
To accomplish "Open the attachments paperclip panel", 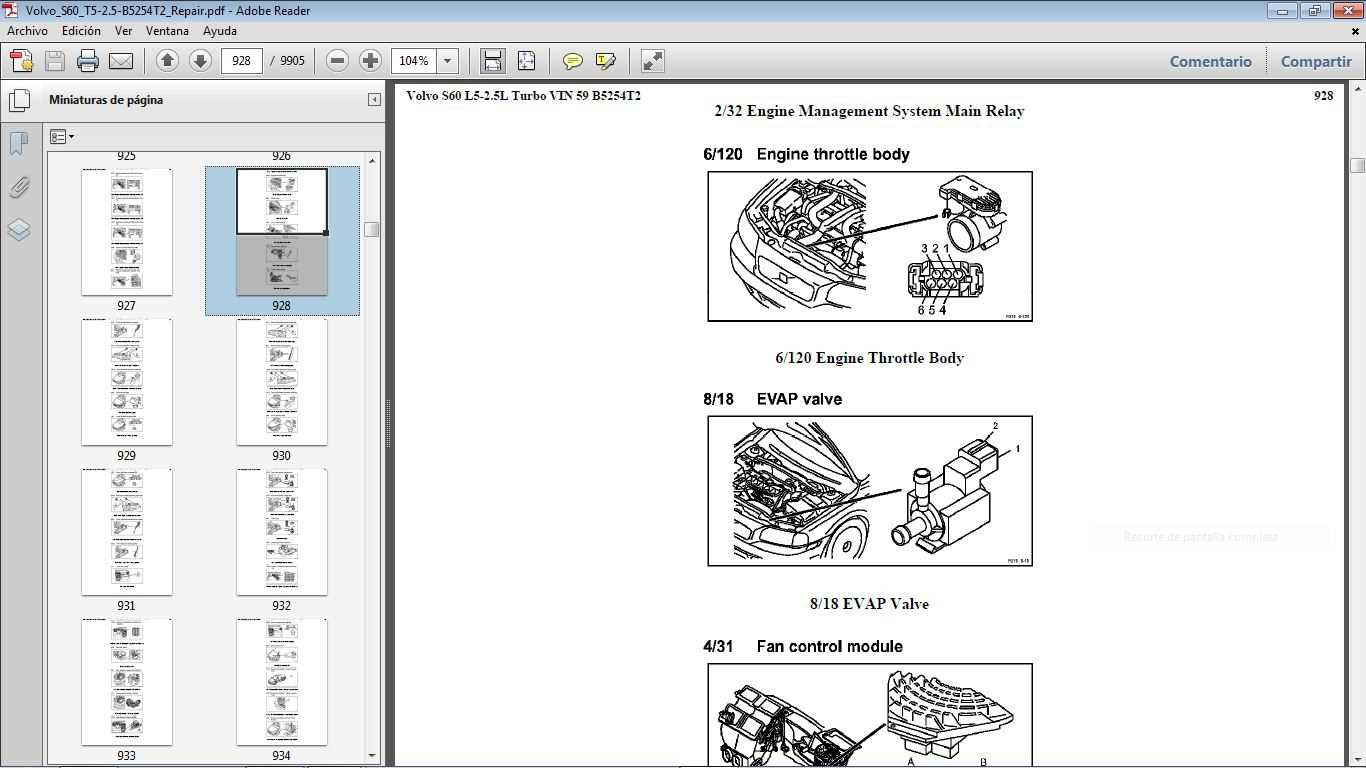I will click(x=19, y=187).
